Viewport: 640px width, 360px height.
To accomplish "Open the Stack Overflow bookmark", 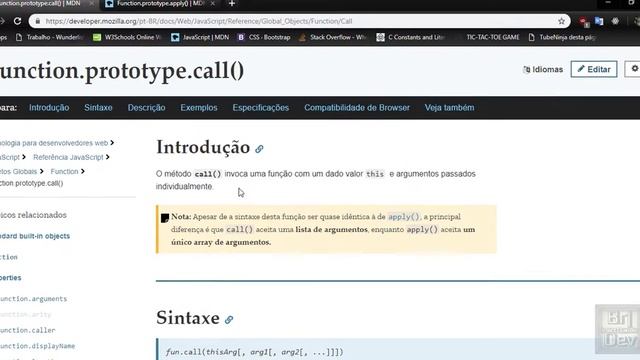I will click(333, 37).
